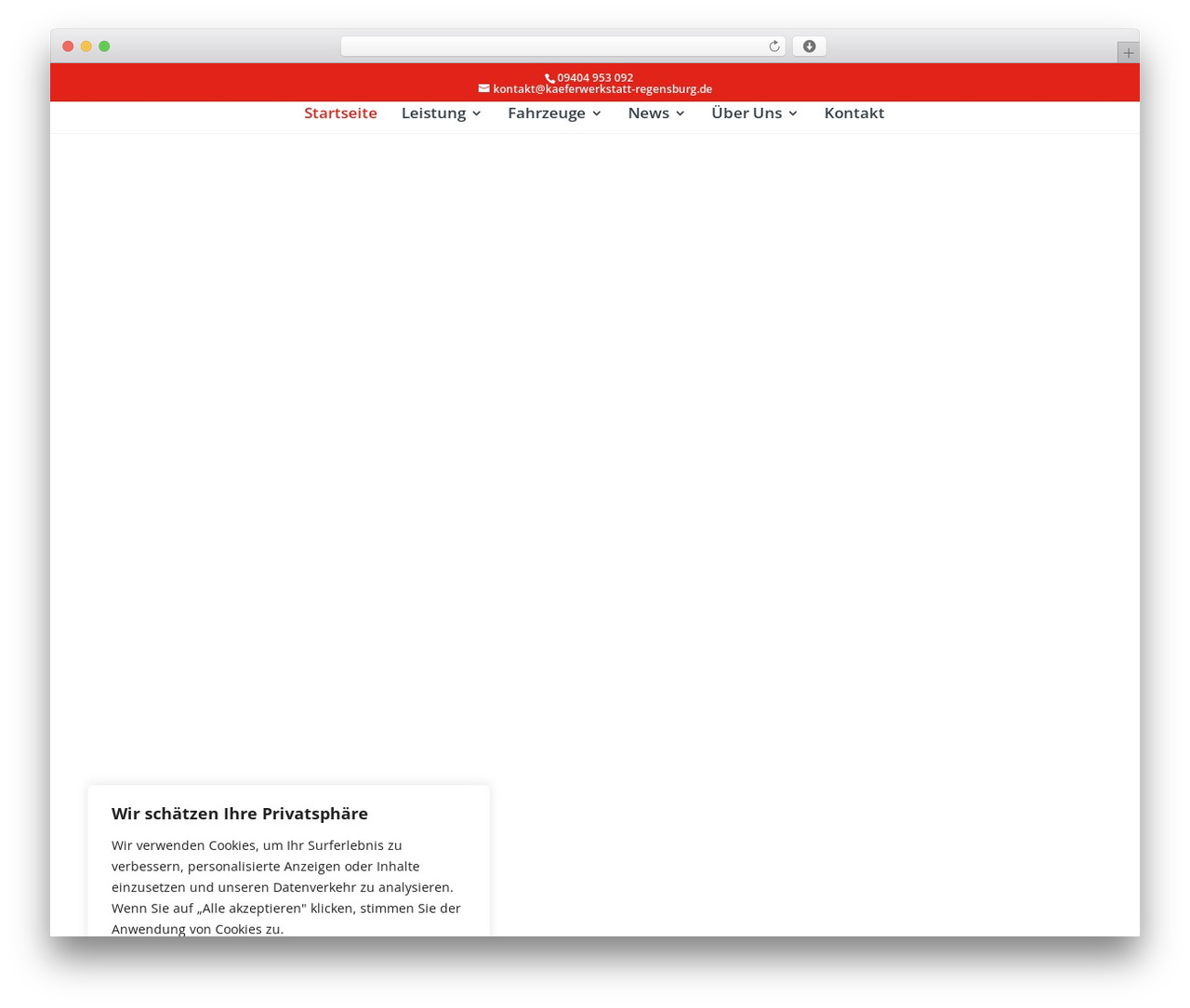This screenshot has width=1190, height=1008.
Task: Call phone number 09404 953 092
Action: coord(595,78)
